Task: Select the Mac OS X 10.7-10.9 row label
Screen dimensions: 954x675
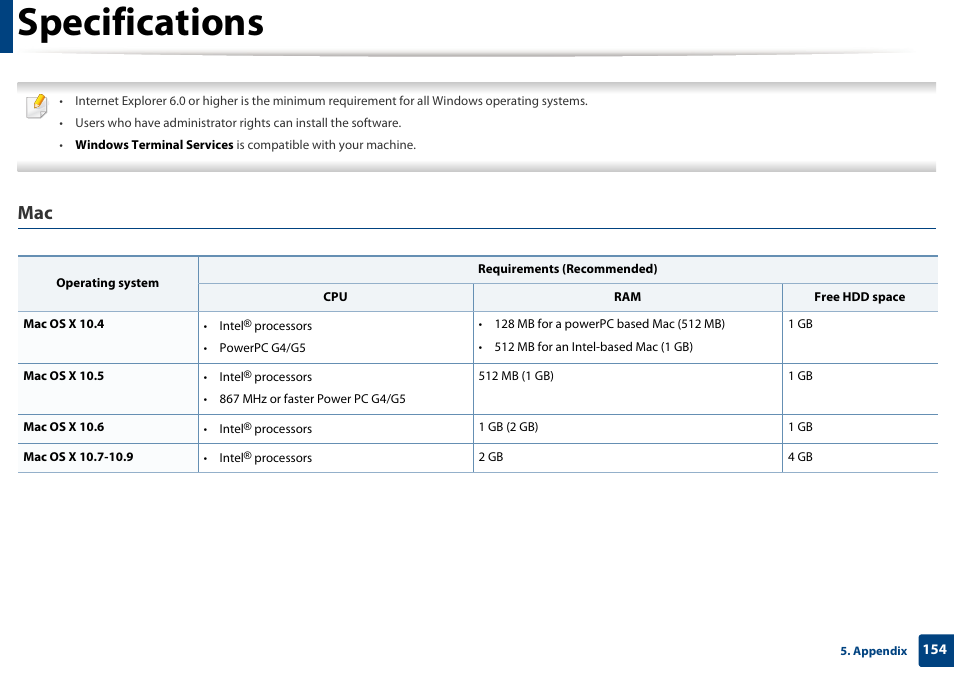Action: [x=78, y=456]
